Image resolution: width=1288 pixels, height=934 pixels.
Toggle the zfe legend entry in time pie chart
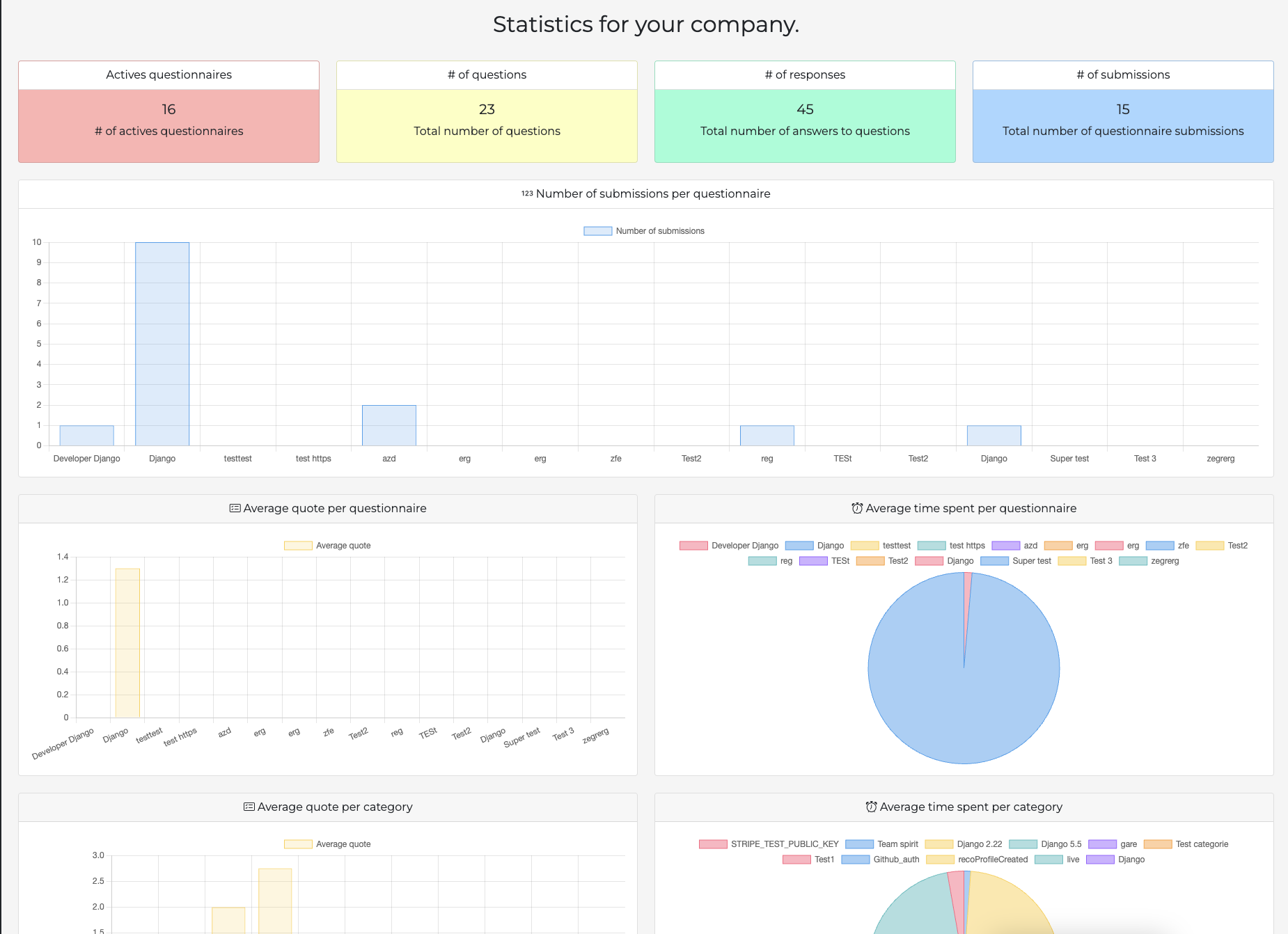[1168, 546]
